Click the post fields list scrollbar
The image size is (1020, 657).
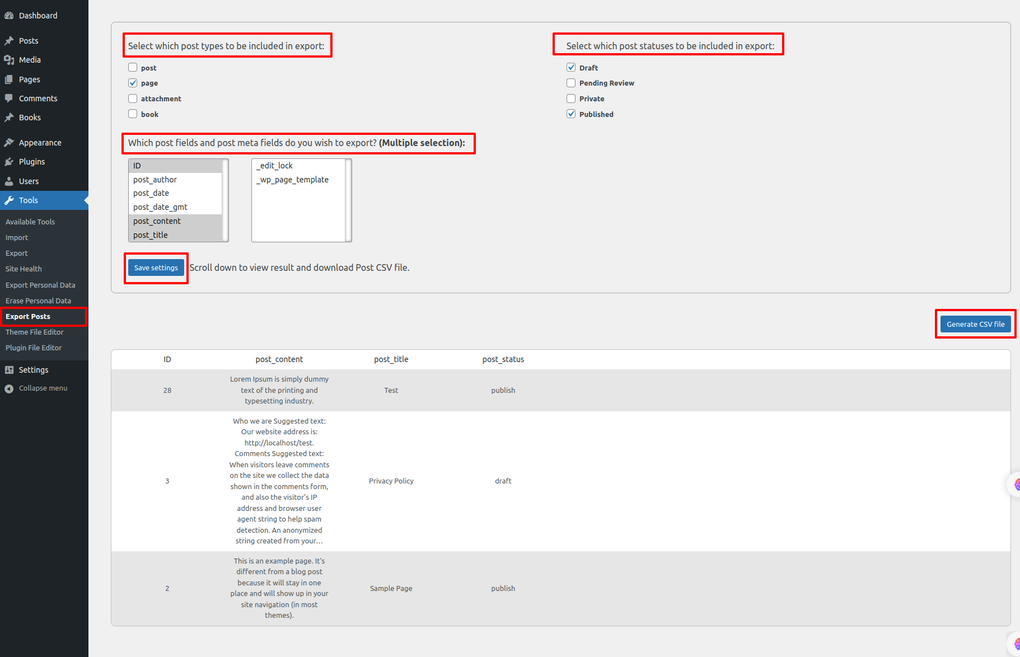(225, 200)
